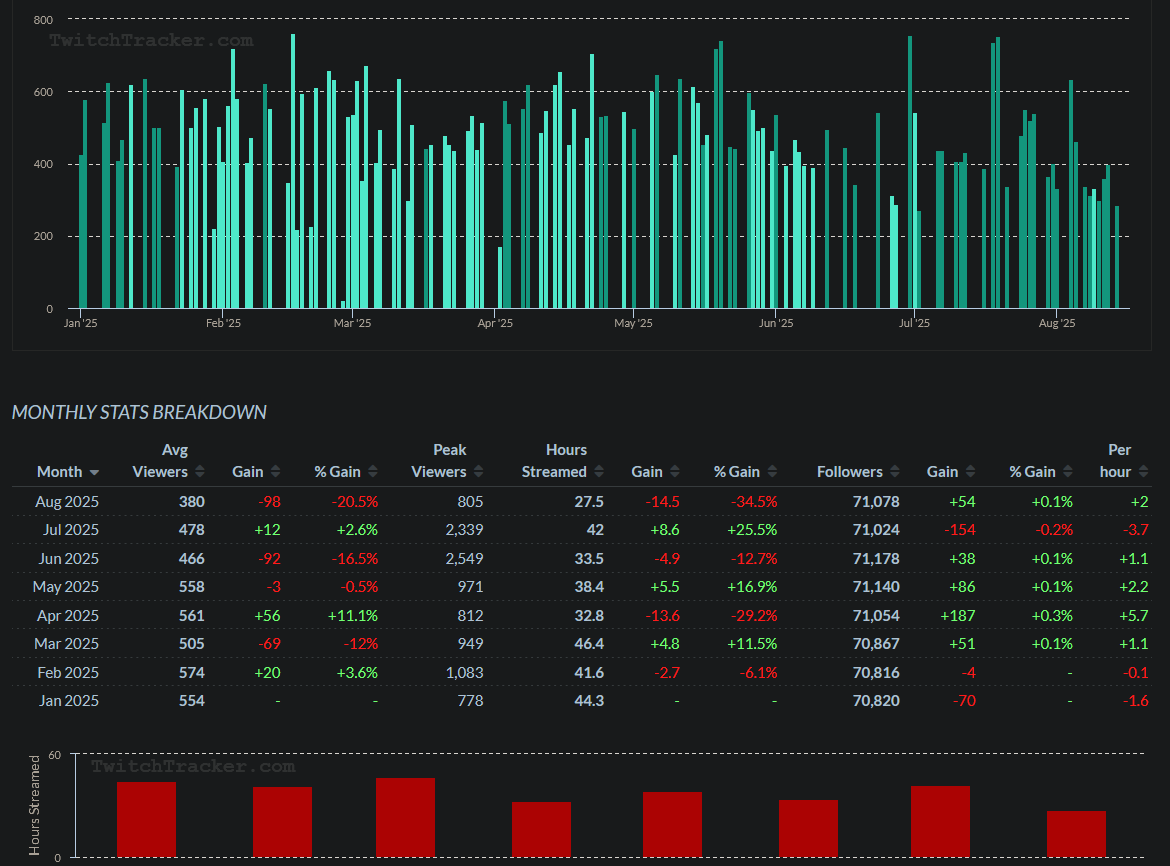
Task: Sort table by Avg Viewers column arrows
Action: coord(200,472)
